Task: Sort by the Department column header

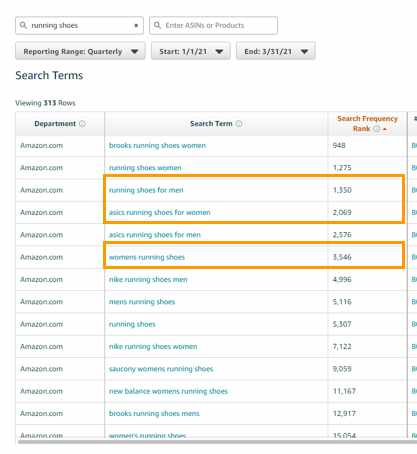Action: tap(55, 124)
